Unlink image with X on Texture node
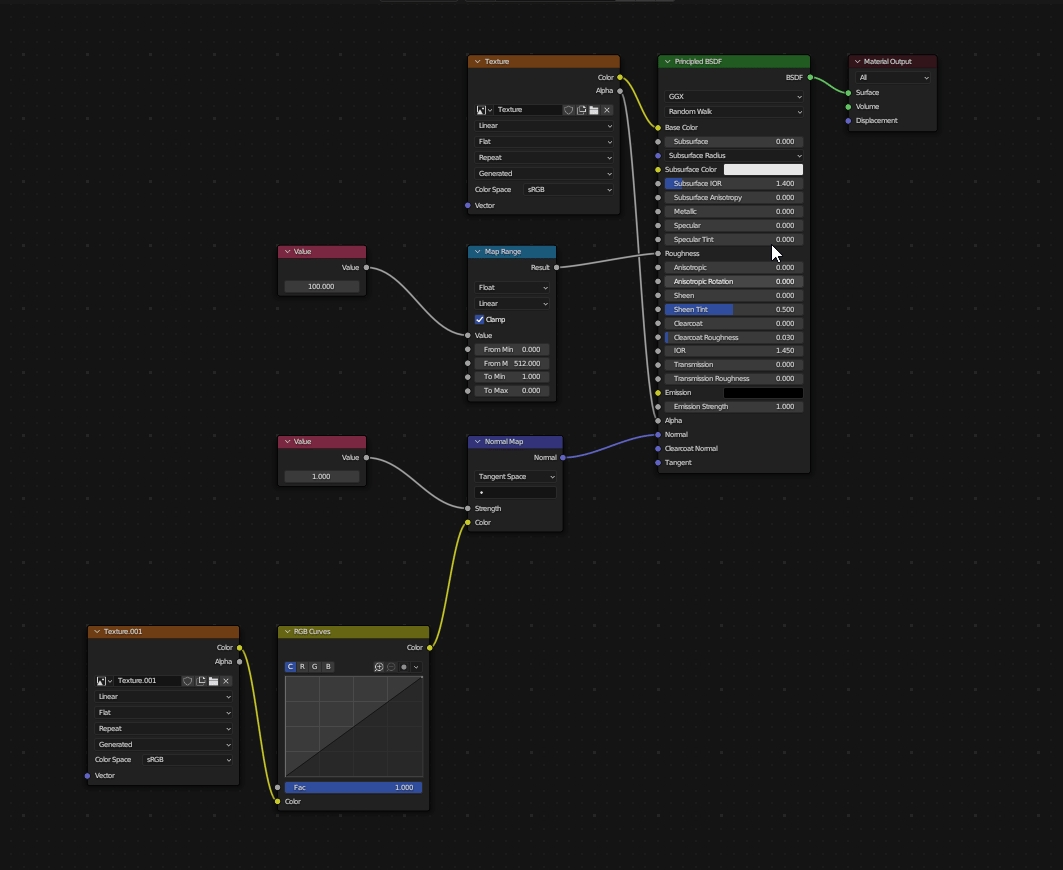 [607, 110]
